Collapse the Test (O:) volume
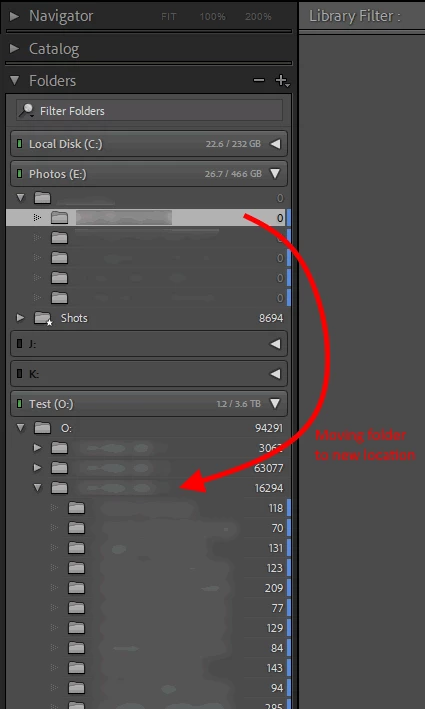This screenshot has height=709, width=425. [x=275, y=403]
